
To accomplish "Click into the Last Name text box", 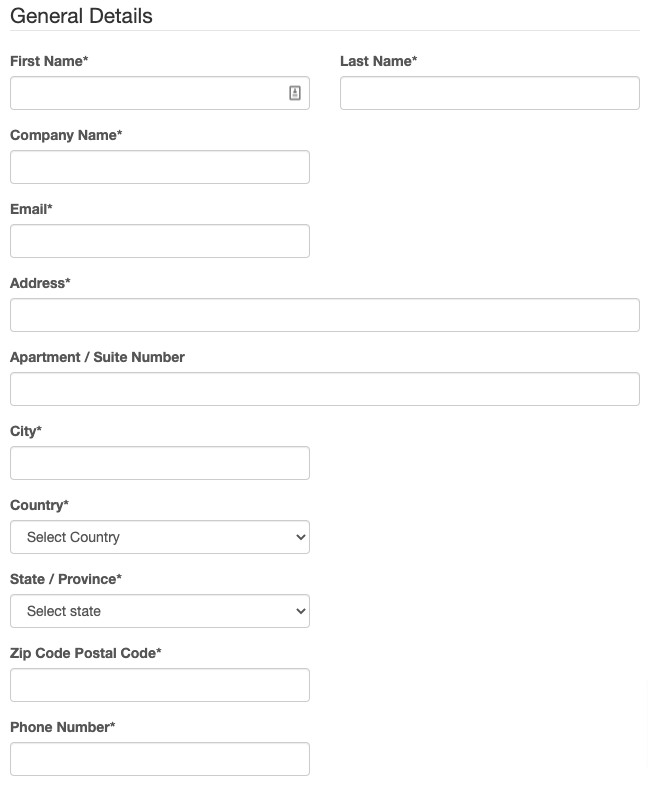I will pyautogui.click(x=489, y=93).
